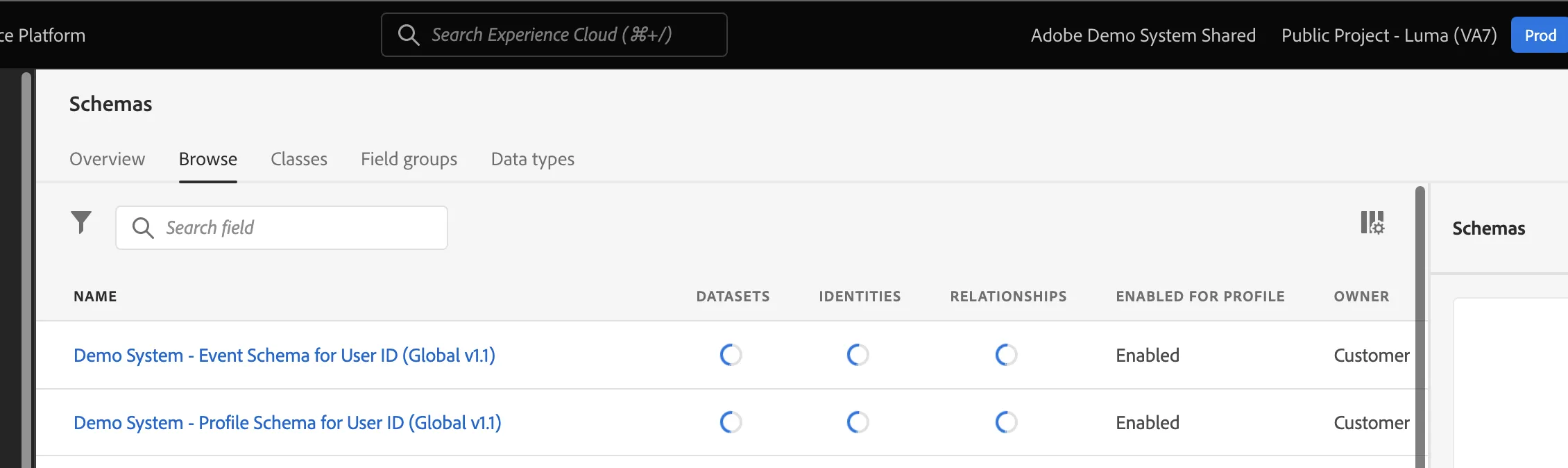Select the Browse tab
This screenshot has width=1568, height=468.
click(x=208, y=159)
